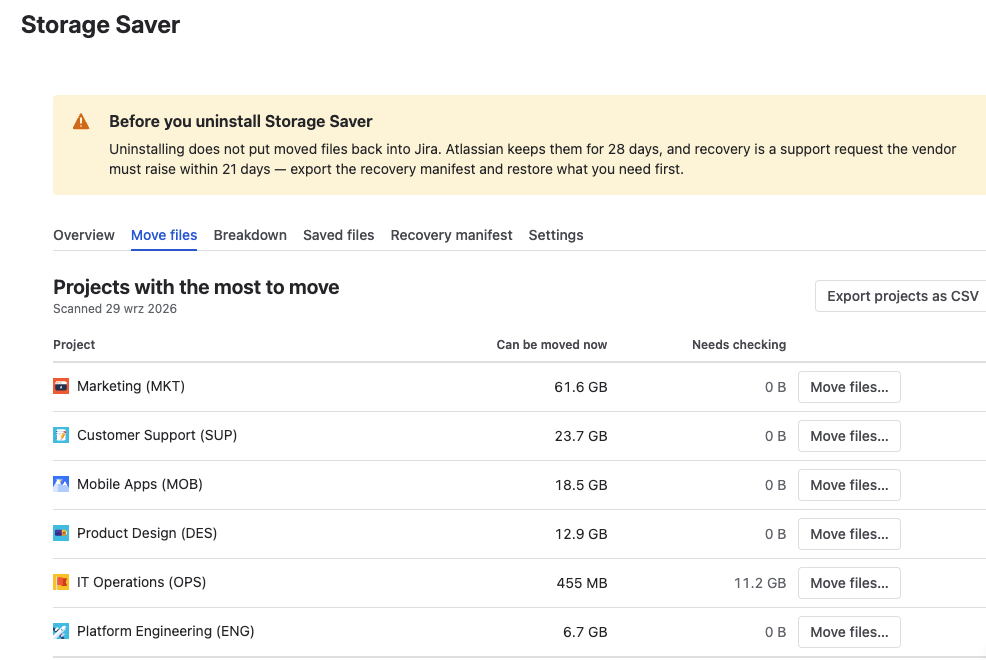Click the Scanned 29 wrz 2026 text
The width and height of the screenshot is (986, 660).
click(x=115, y=309)
